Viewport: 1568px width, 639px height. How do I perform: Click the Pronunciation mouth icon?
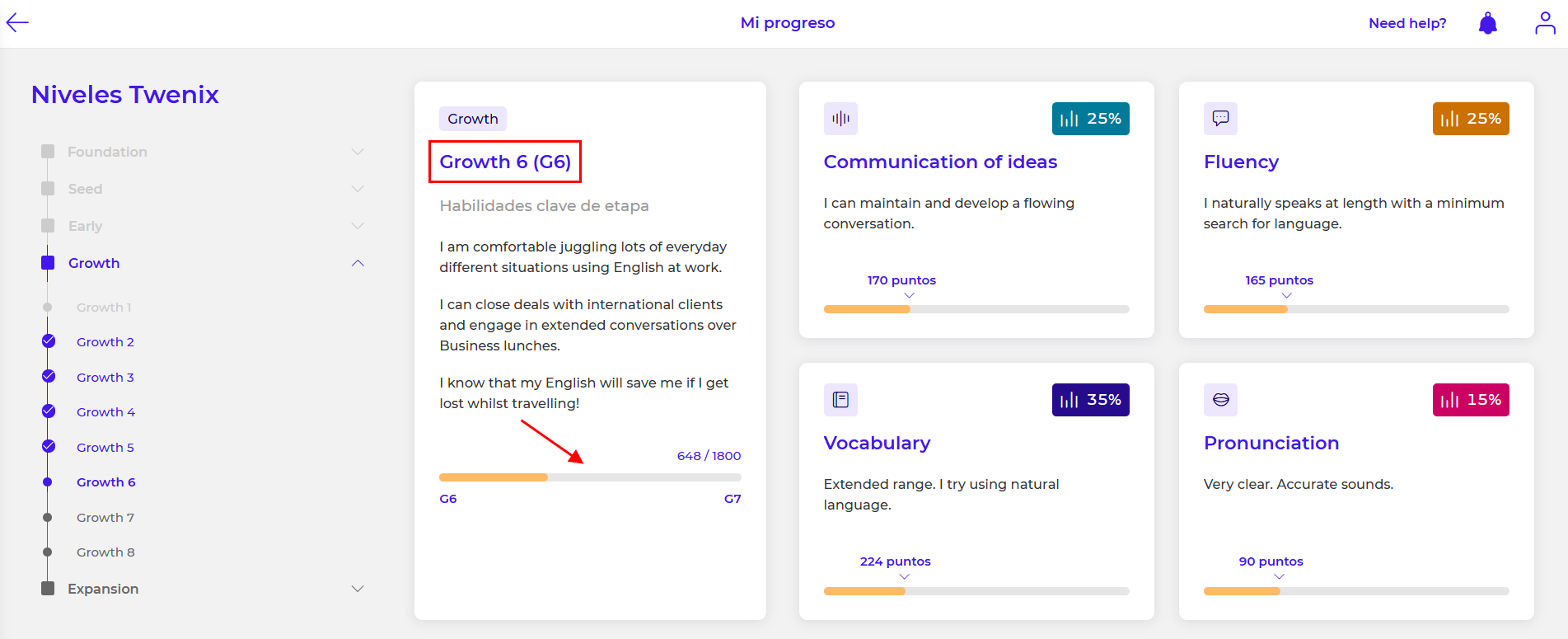1220,400
